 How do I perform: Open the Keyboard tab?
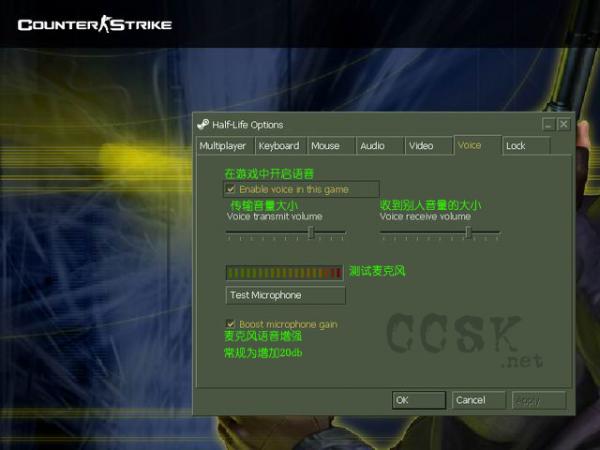280,146
